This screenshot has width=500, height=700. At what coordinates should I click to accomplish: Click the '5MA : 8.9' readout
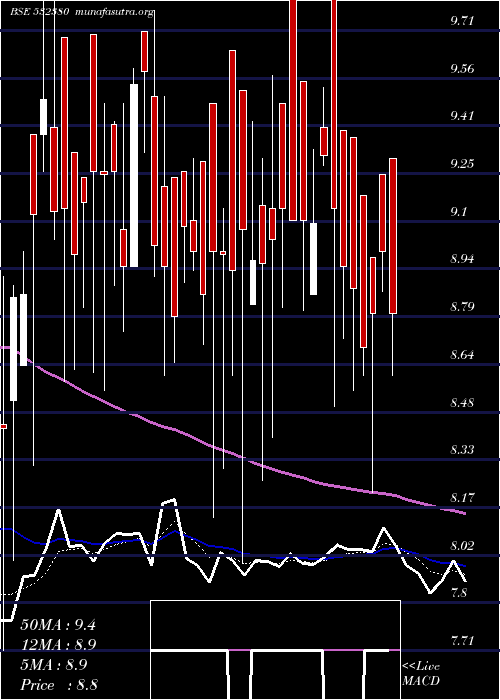[54, 665]
